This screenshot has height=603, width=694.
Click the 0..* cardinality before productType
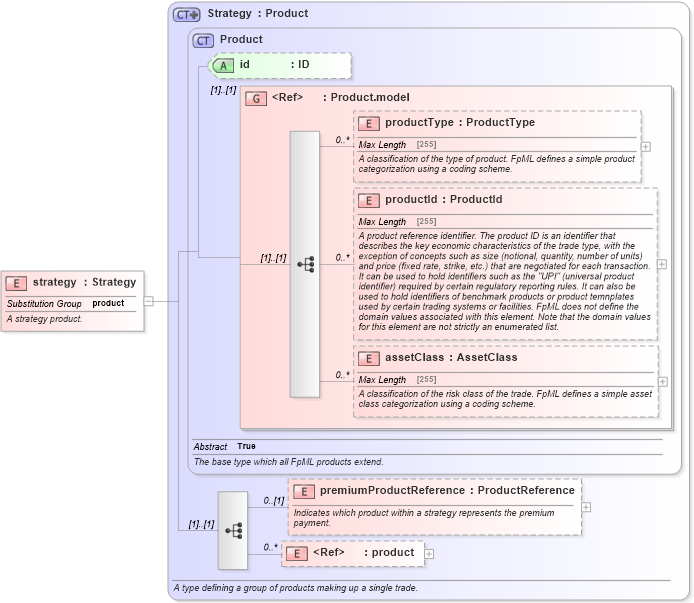(x=342, y=140)
